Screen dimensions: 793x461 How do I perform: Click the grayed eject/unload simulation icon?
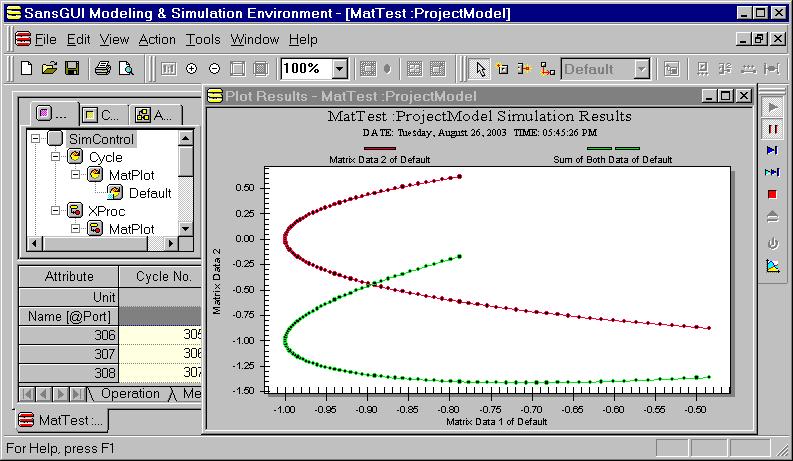[x=772, y=217]
